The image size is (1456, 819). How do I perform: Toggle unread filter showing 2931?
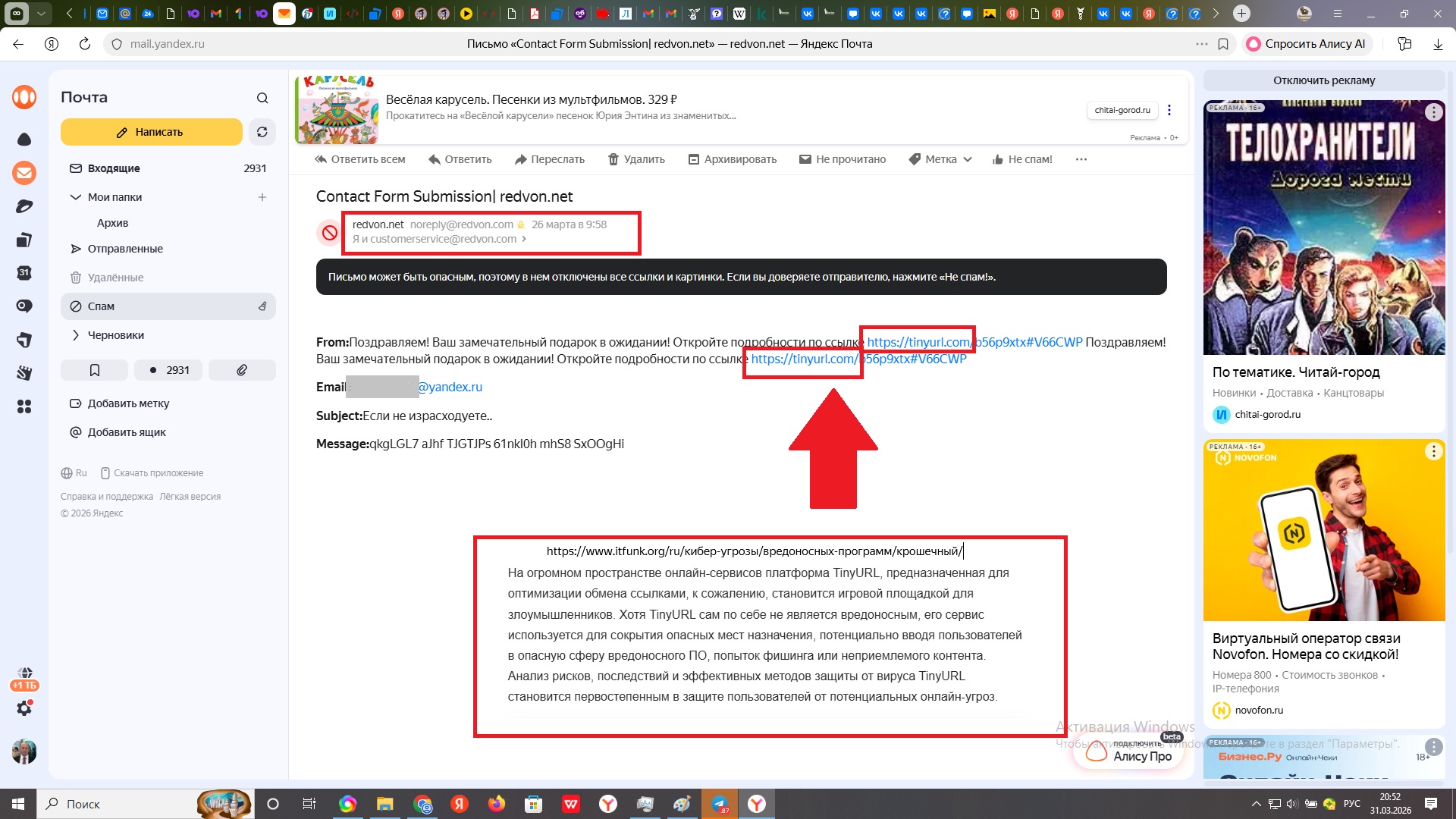coord(168,370)
